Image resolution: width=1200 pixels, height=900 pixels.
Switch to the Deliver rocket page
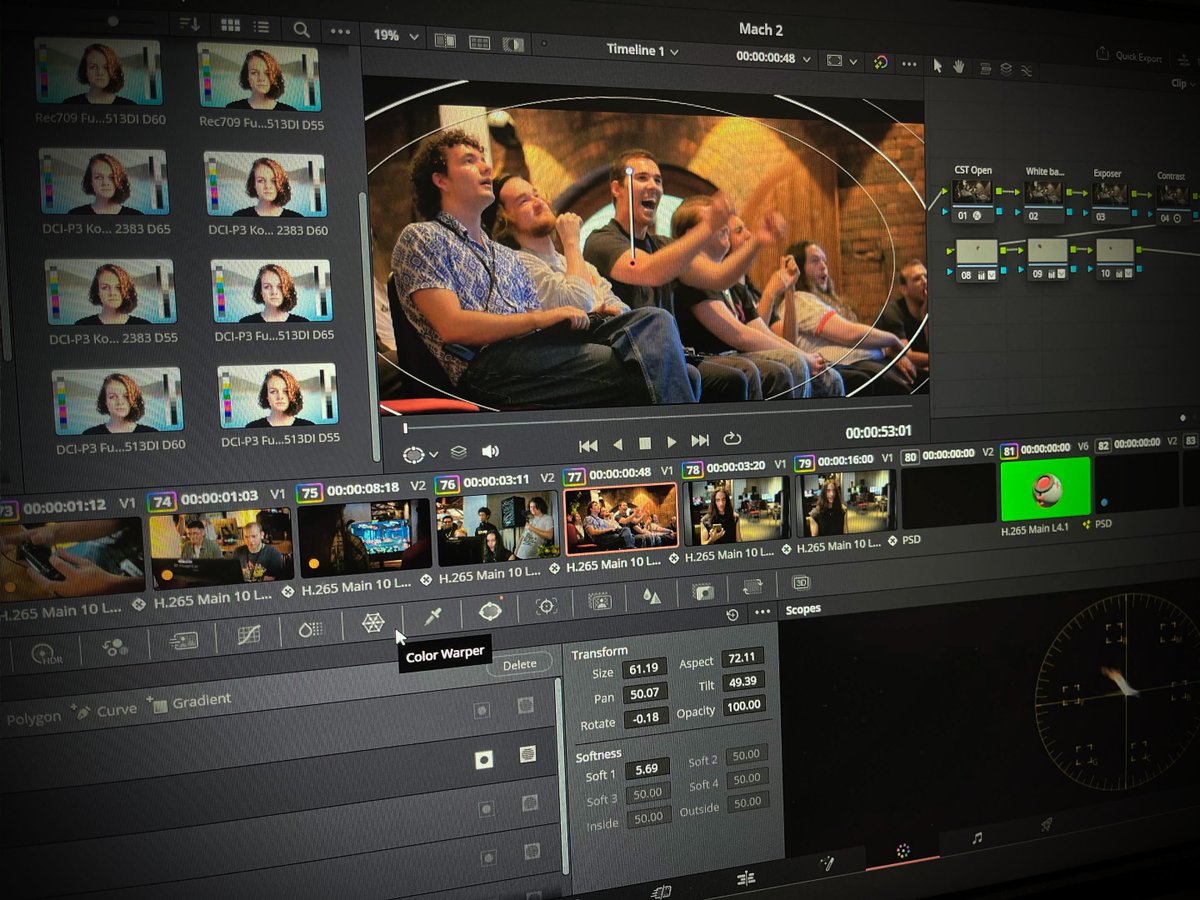(x=1046, y=825)
